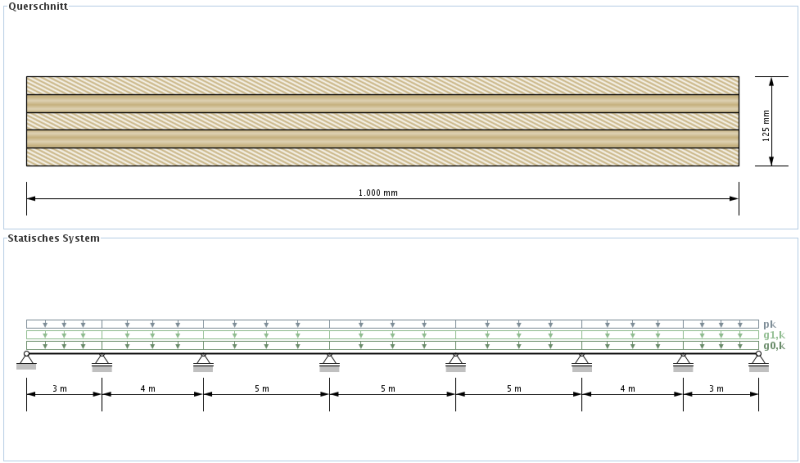This screenshot has width=800, height=463.
Task: Click the fifth support from the left
Action: (455, 361)
